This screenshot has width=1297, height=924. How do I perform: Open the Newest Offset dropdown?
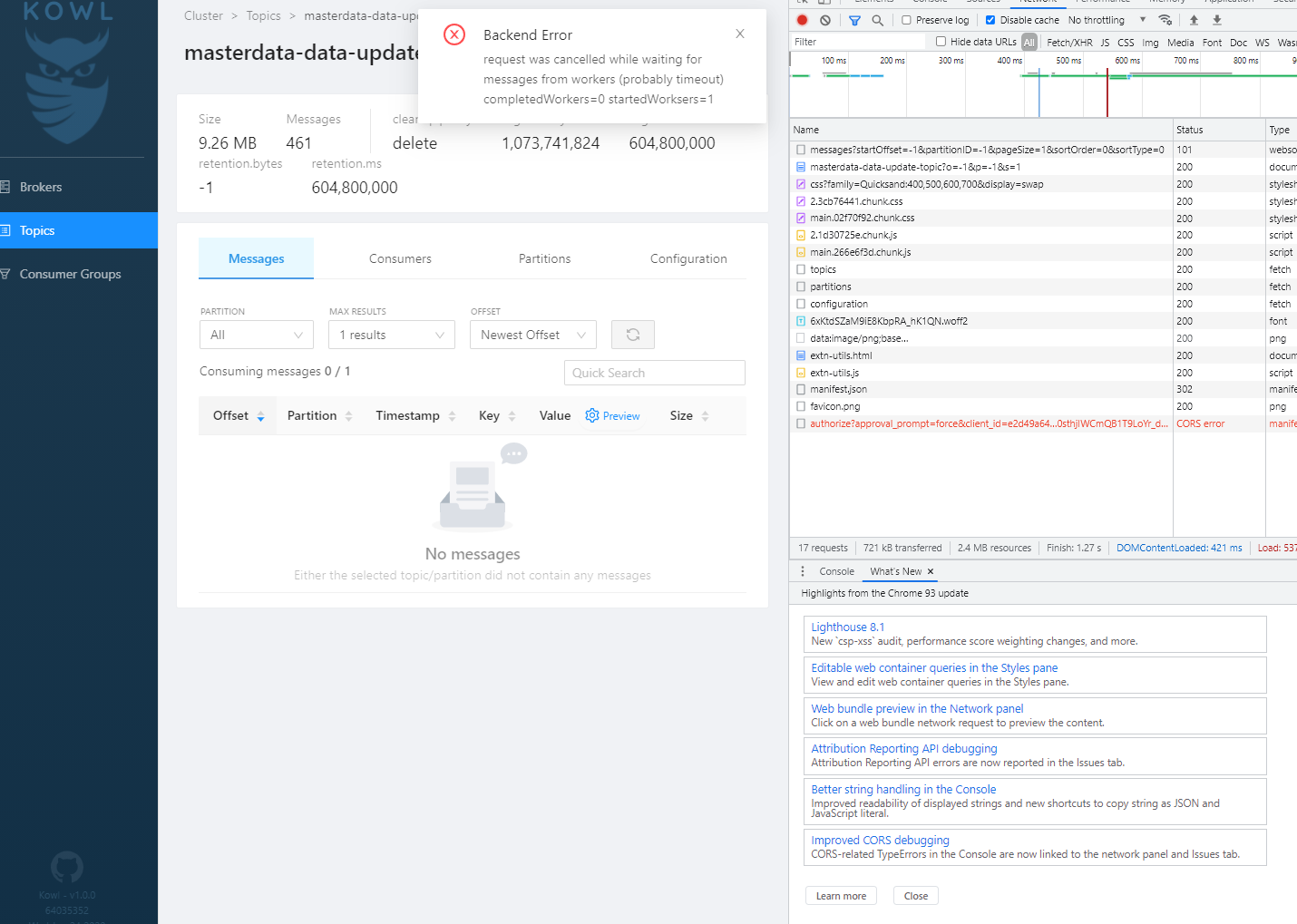point(533,335)
